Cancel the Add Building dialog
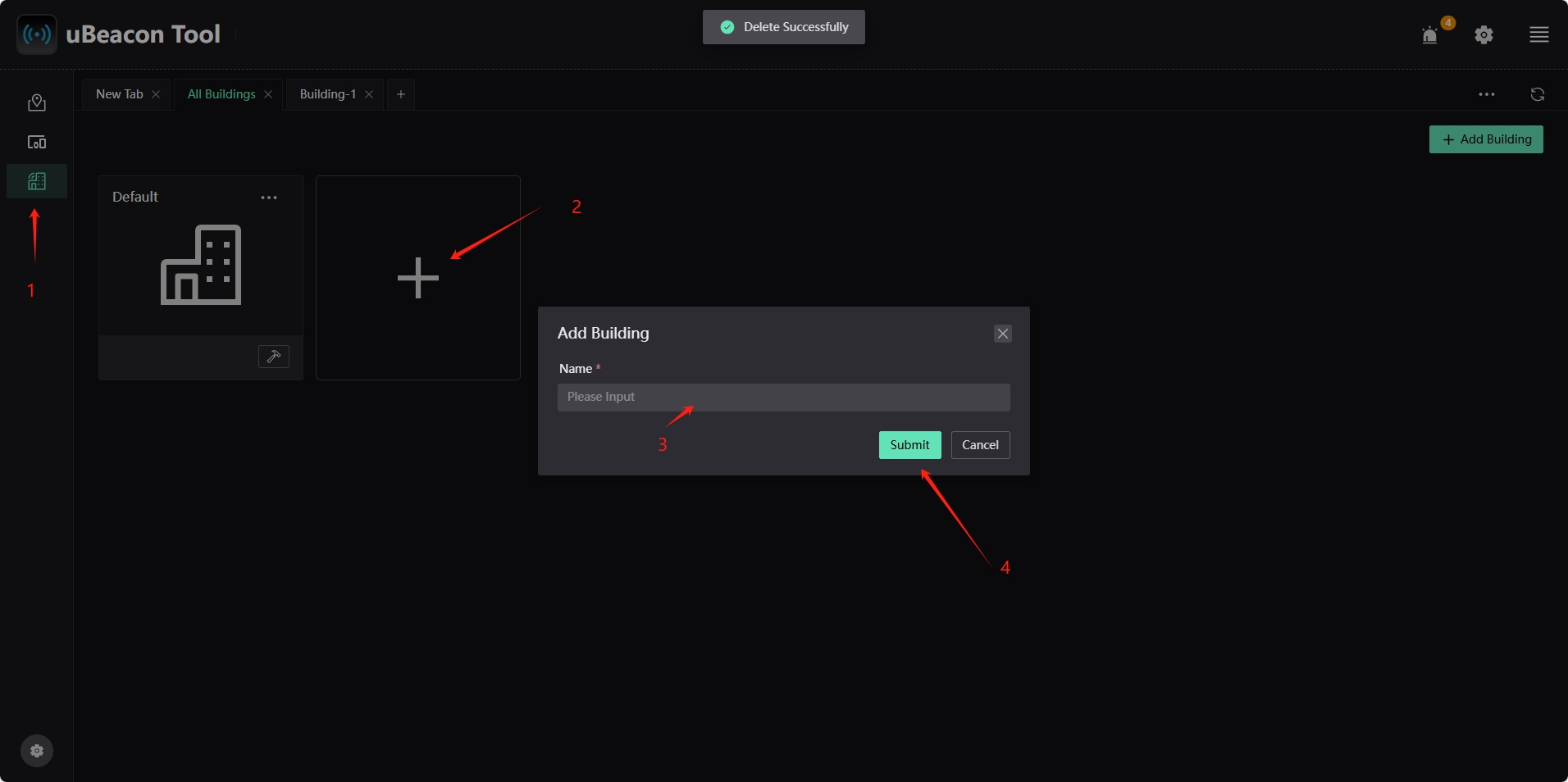Viewport: 1568px width, 782px height. [981, 445]
